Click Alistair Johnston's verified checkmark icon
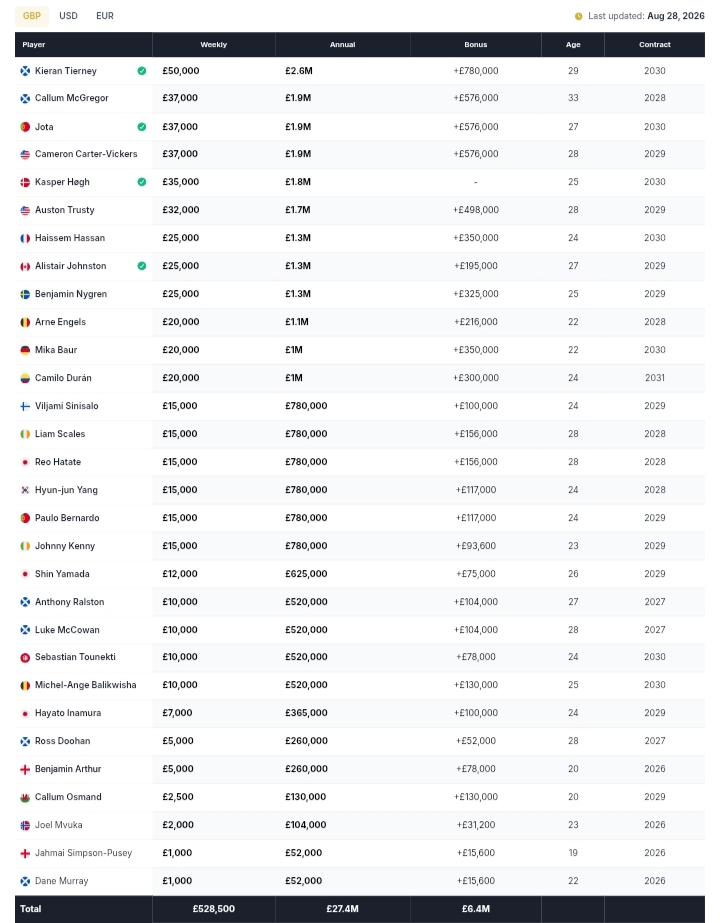The height and width of the screenshot is (923, 720). click(142, 266)
